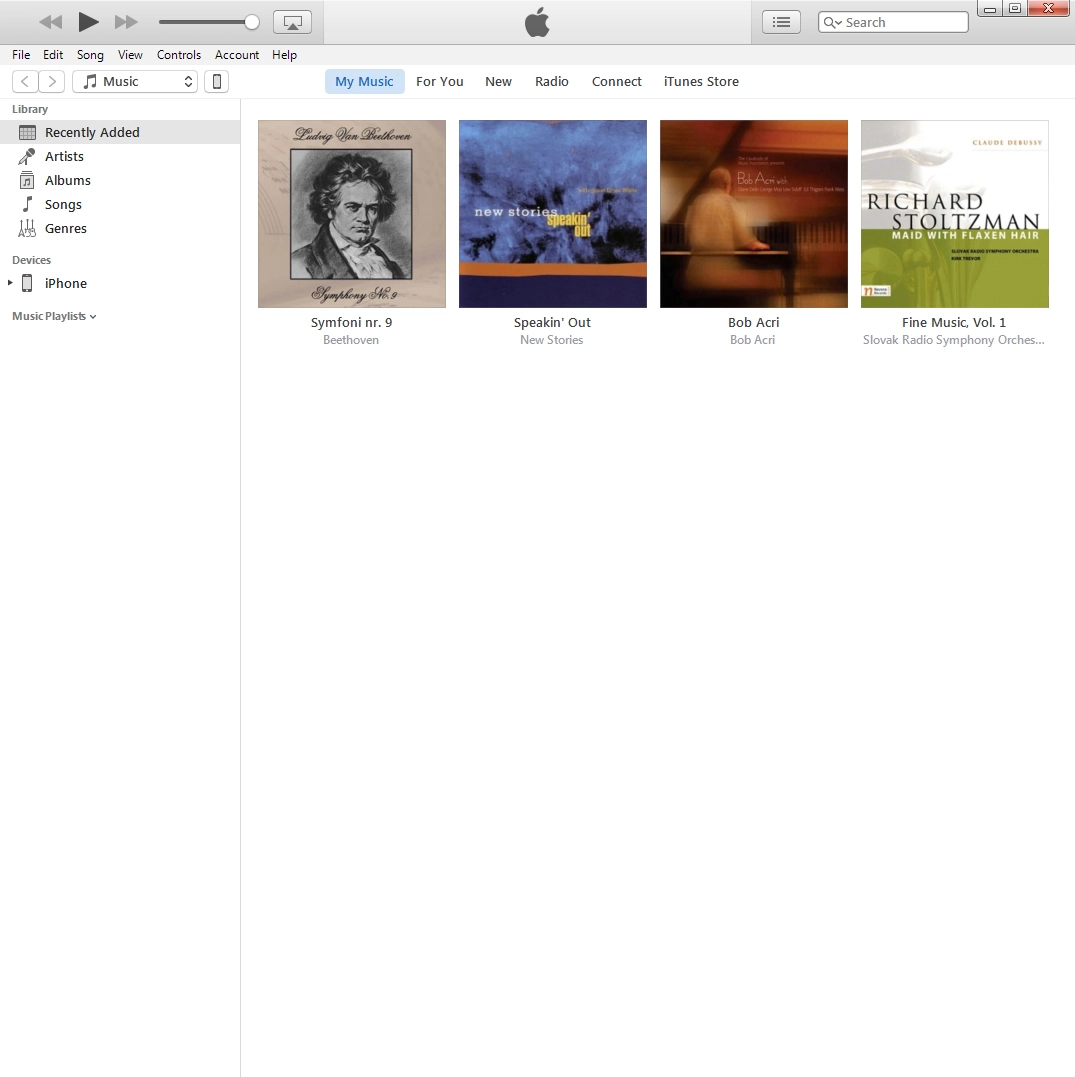The width and height of the screenshot is (1075, 1077).
Task: Click the iPhone device button in toolbar
Action: pyautogui.click(x=216, y=82)
